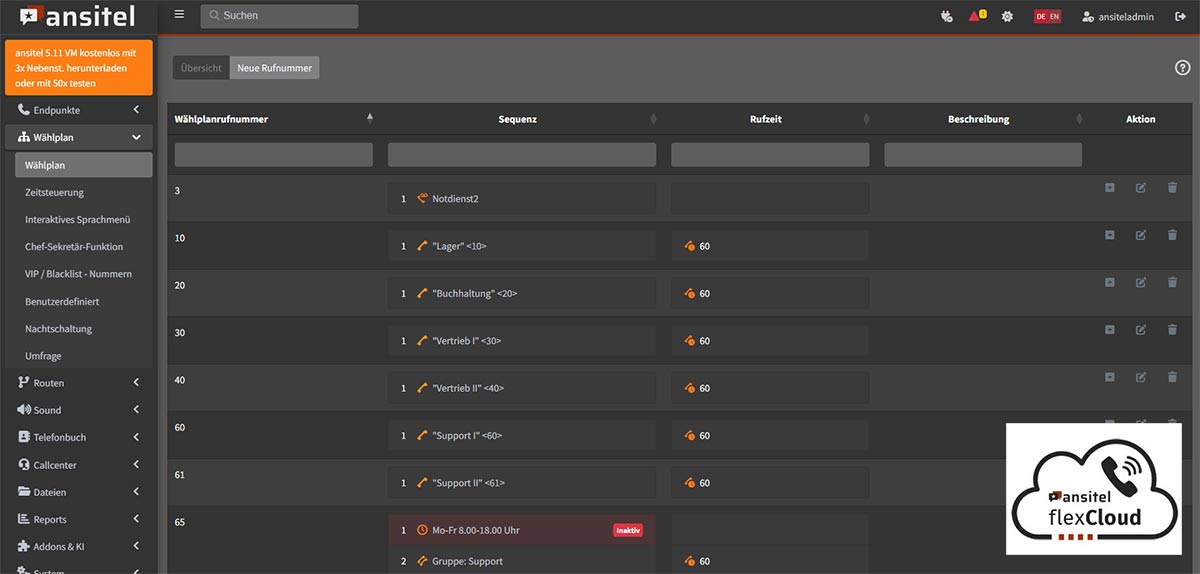Screen dimensions: 1200x574
Task: Open the ansiteladmin user menu
Action: [1118, 16]
